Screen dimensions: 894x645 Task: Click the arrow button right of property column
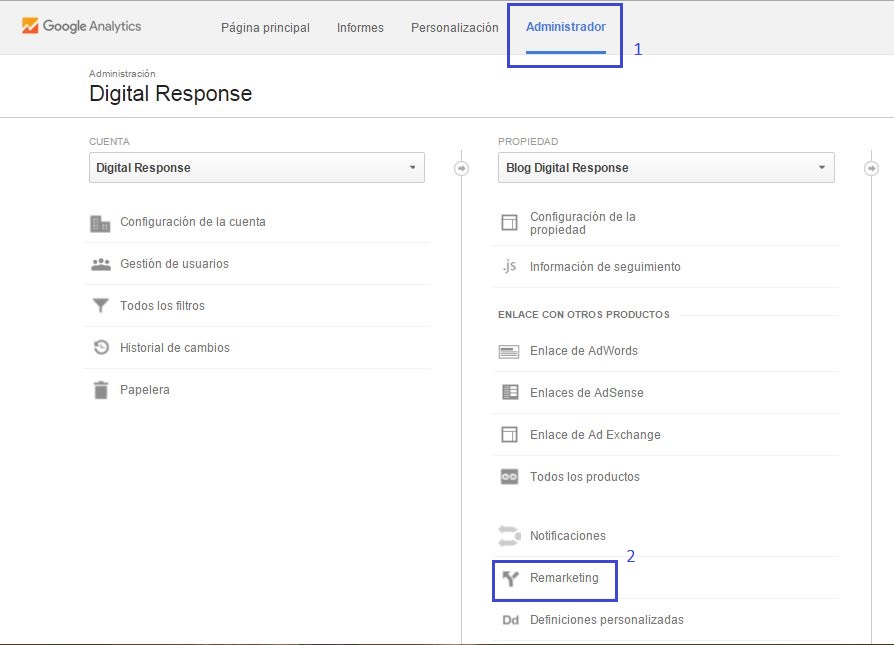(871, 168)
